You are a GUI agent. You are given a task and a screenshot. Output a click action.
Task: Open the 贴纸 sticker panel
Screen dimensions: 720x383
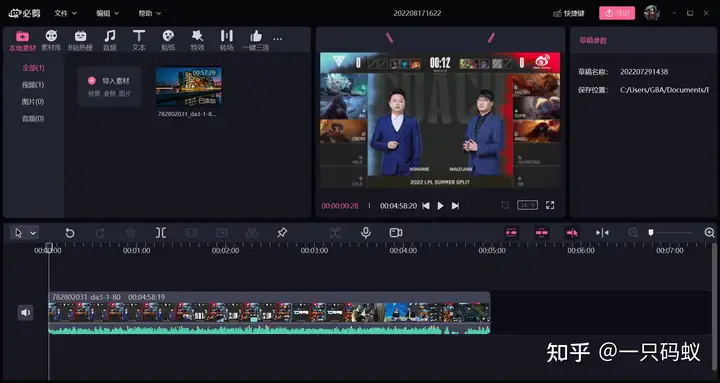point(168,40)
